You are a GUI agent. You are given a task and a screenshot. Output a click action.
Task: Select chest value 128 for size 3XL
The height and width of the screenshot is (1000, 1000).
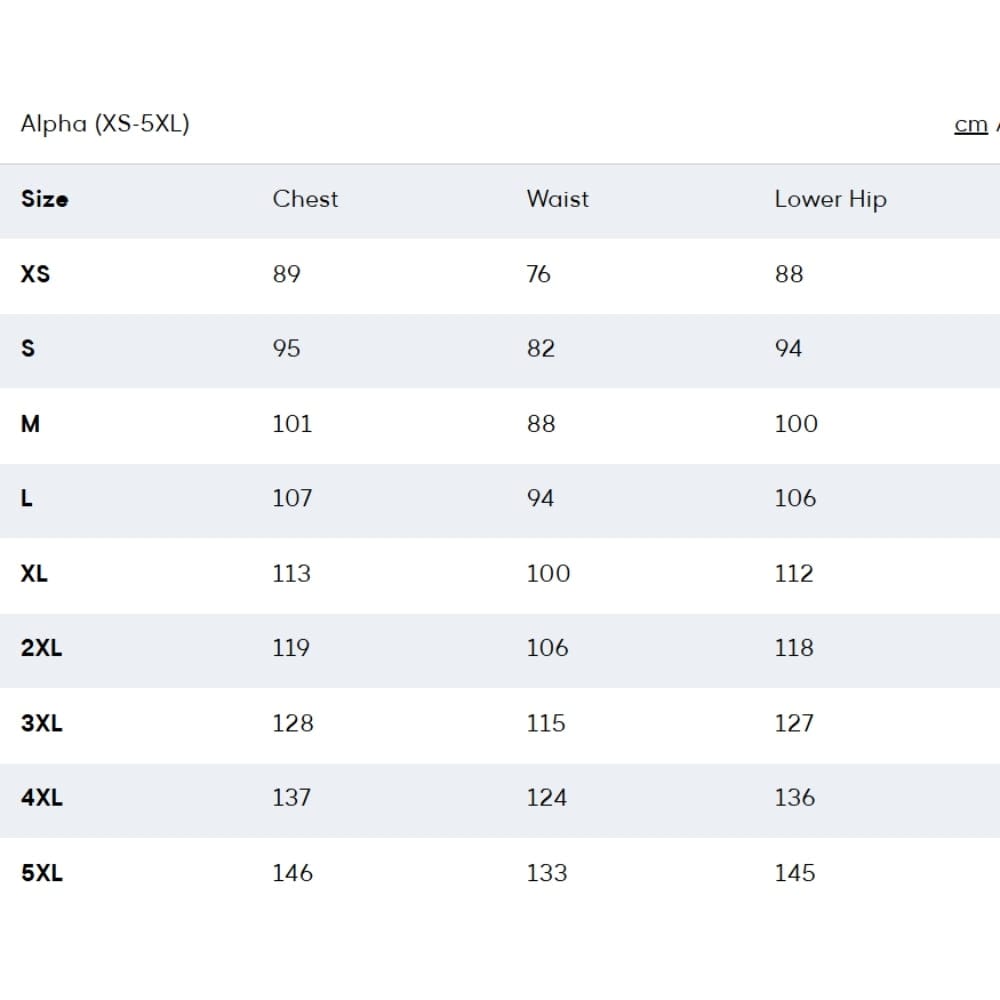point(293,724)
